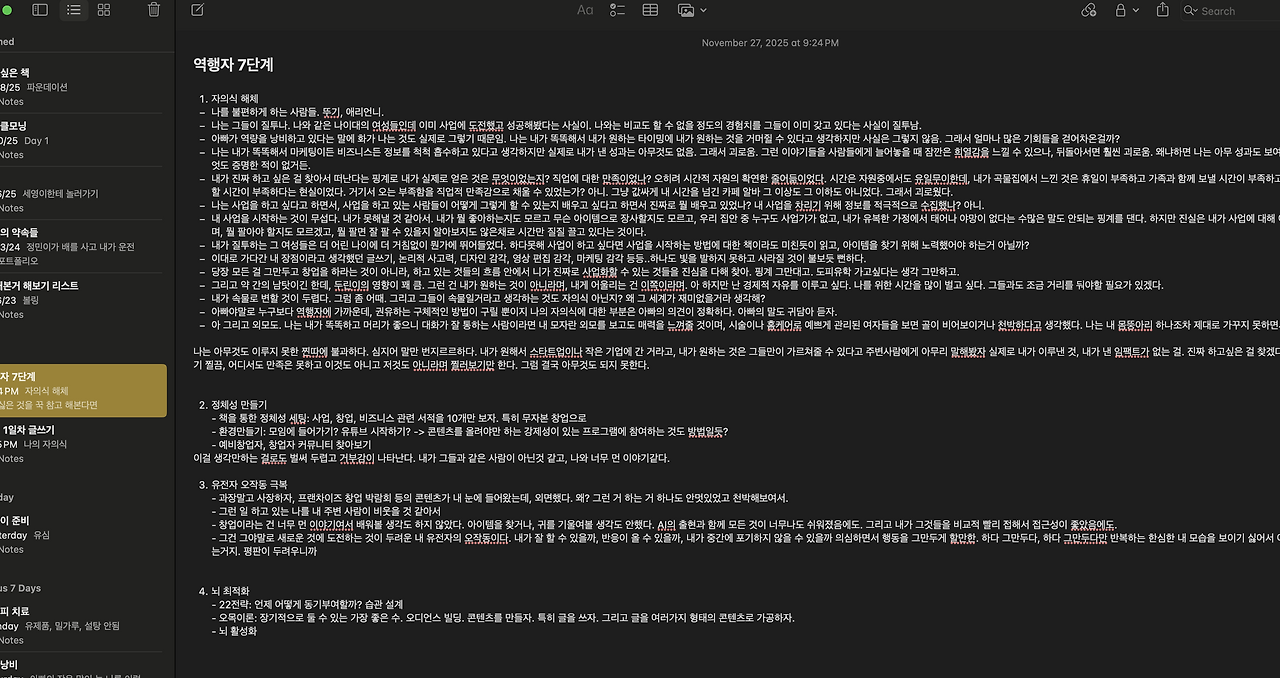The width and height of the screenshot is (1280, 678).
Task: Compose a new note
Action: pos(197,10)
